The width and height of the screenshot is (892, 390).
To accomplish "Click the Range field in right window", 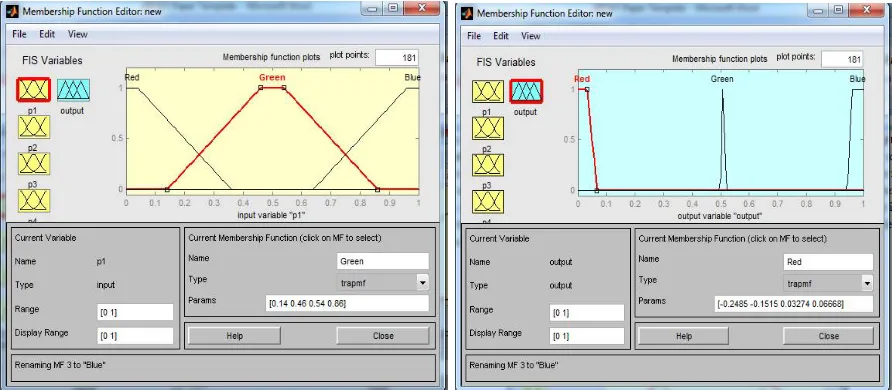I will coord(587,313).
